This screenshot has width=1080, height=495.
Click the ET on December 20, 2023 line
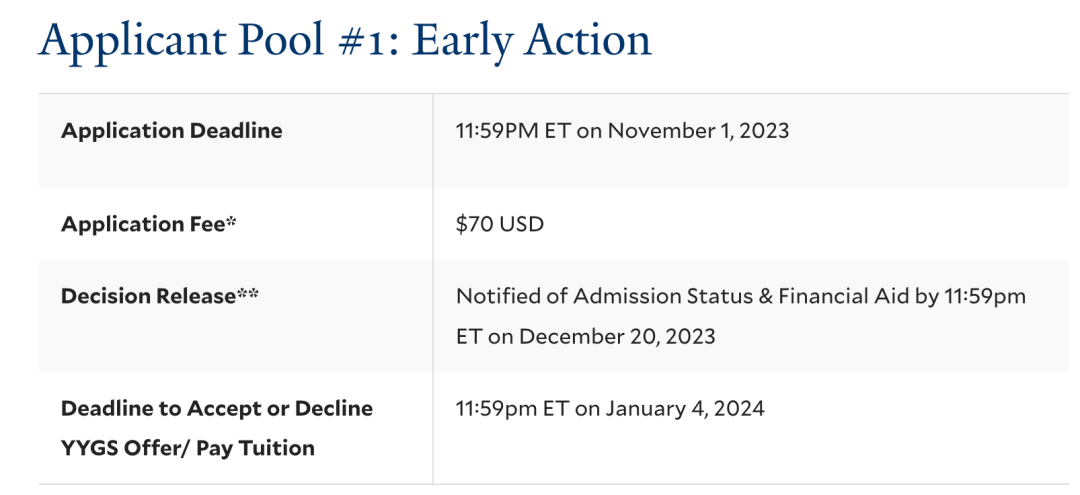pos(586,337)
